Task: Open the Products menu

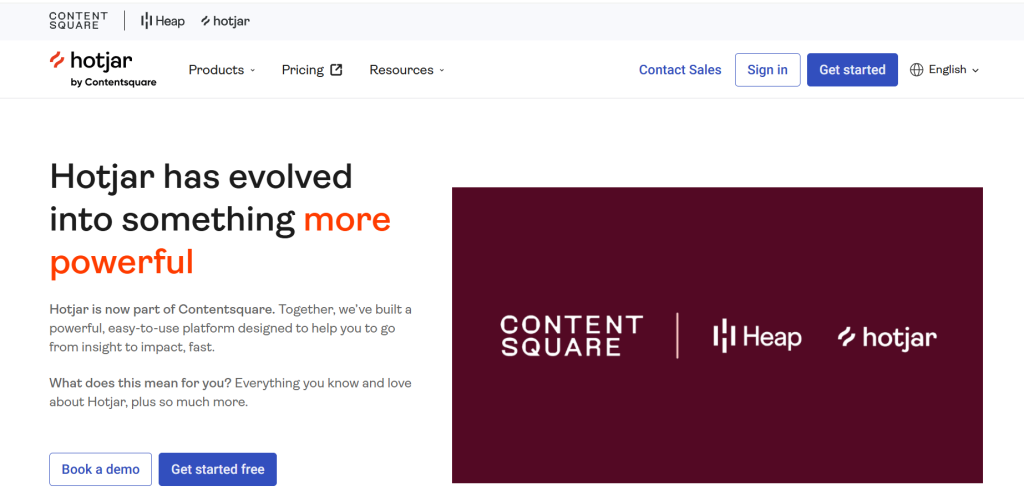Action: (x=216, y=70)
